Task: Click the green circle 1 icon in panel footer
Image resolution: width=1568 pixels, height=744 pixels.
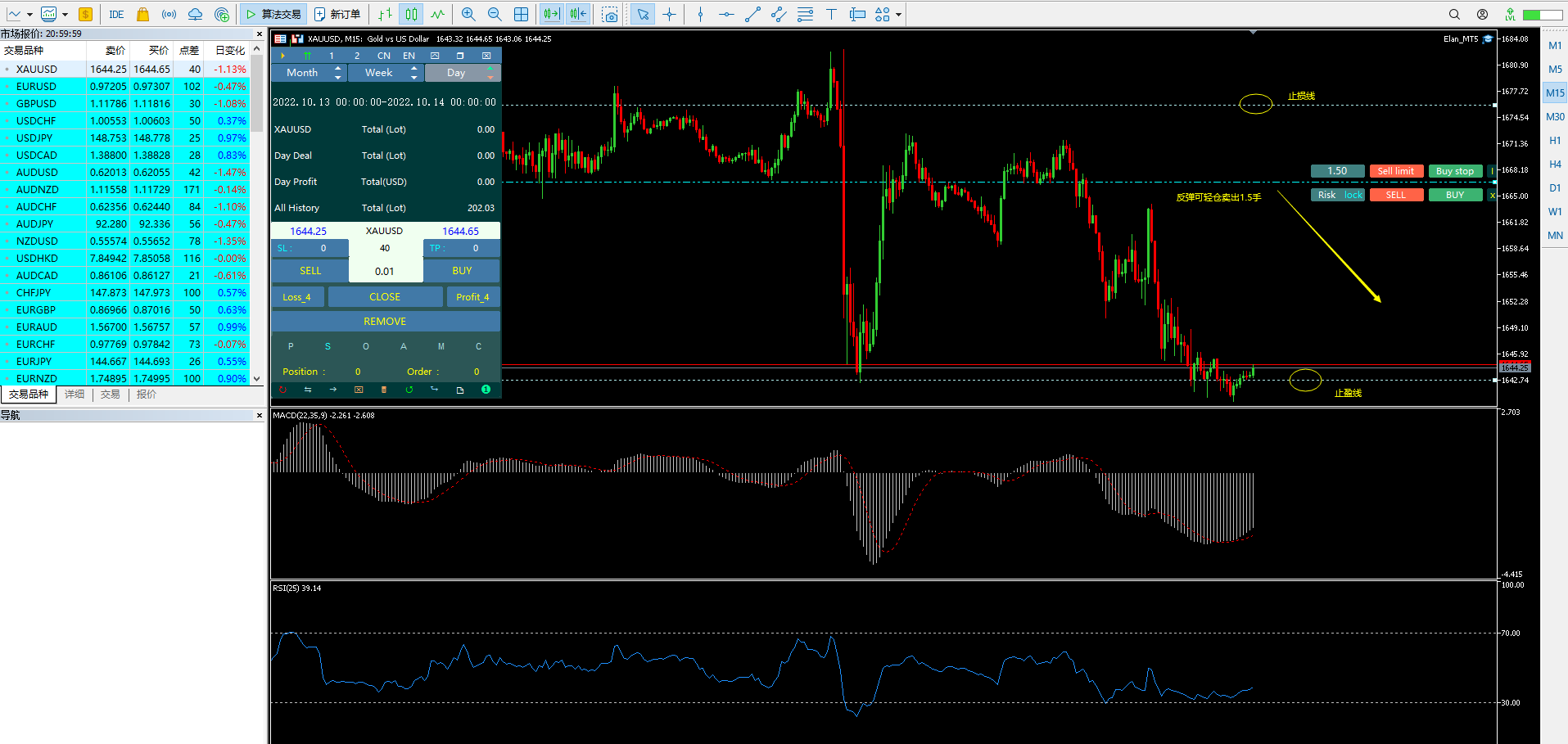Action: click(x=486, y=390)
